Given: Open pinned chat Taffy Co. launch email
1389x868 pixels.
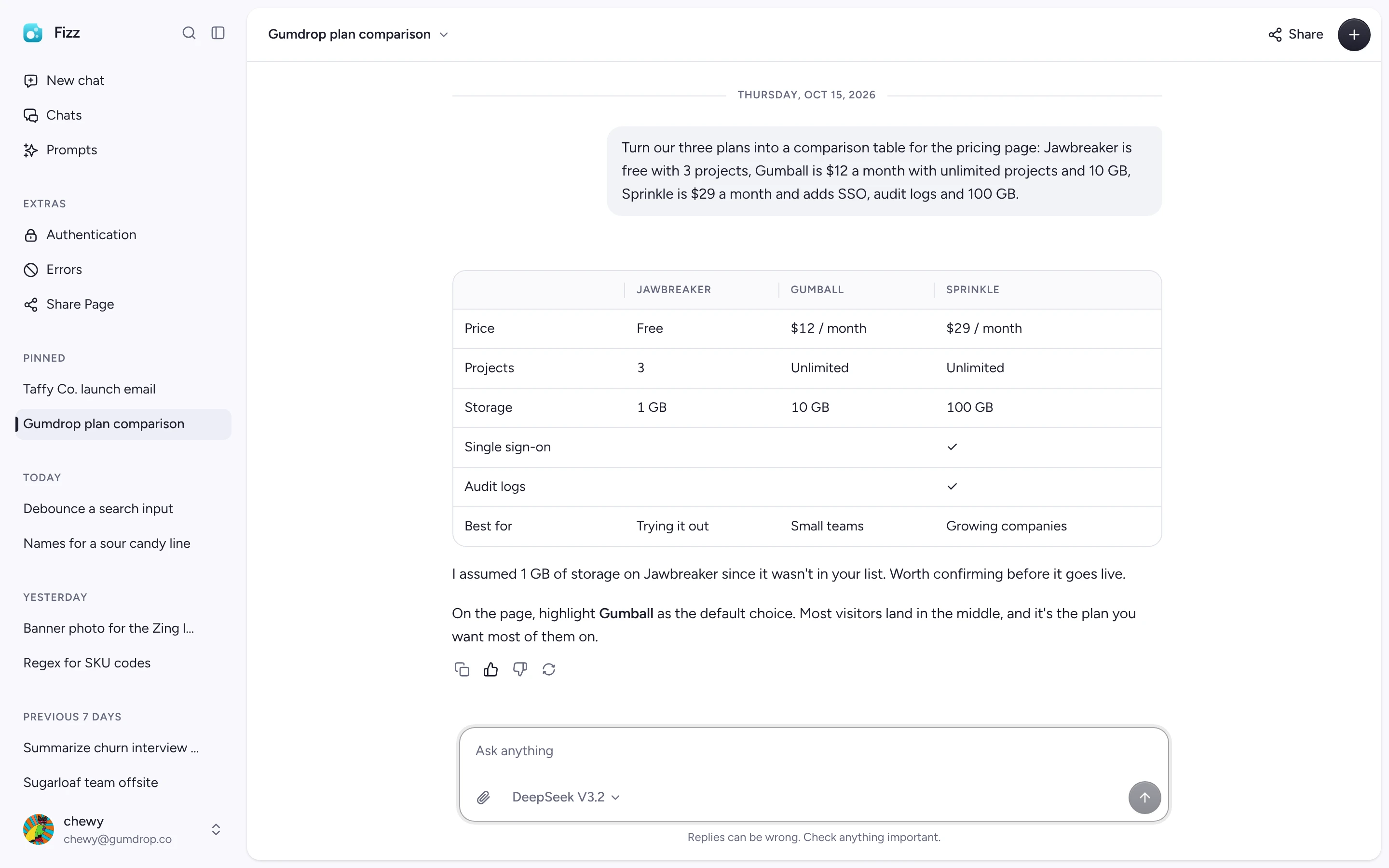Looking at the screenshot, I should tap(123, 389).
